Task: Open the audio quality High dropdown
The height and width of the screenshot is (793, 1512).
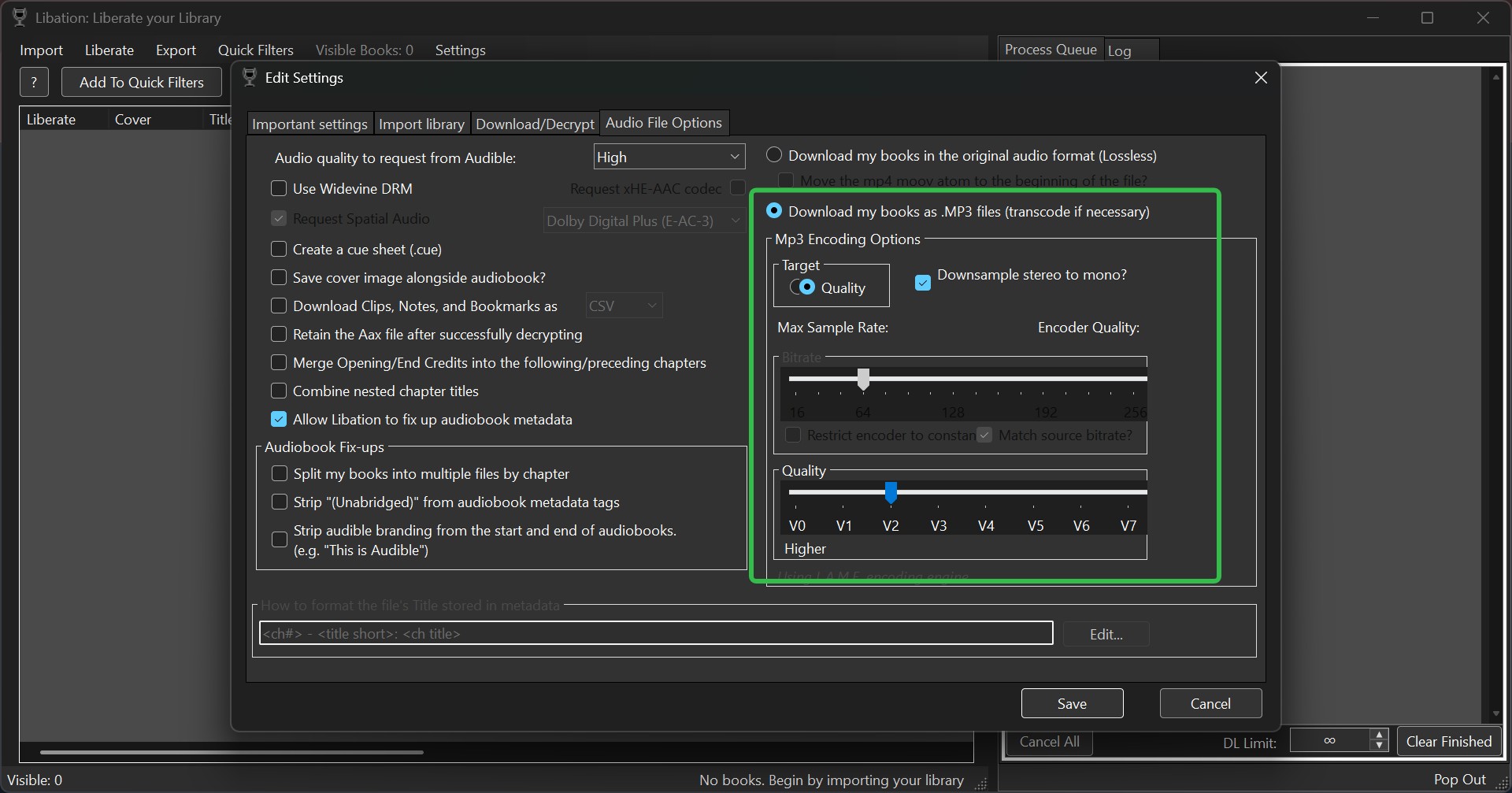Action: 669,156
